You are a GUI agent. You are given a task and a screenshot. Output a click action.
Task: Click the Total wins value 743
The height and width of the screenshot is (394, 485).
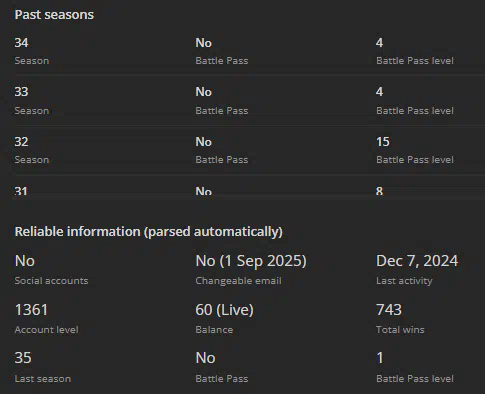[389, 310]
